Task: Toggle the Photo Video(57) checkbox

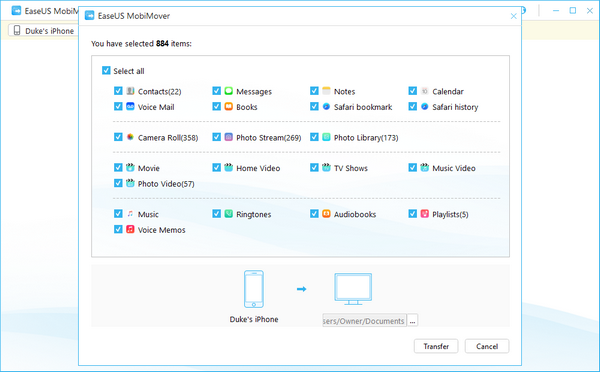Action: coord(118,183)
